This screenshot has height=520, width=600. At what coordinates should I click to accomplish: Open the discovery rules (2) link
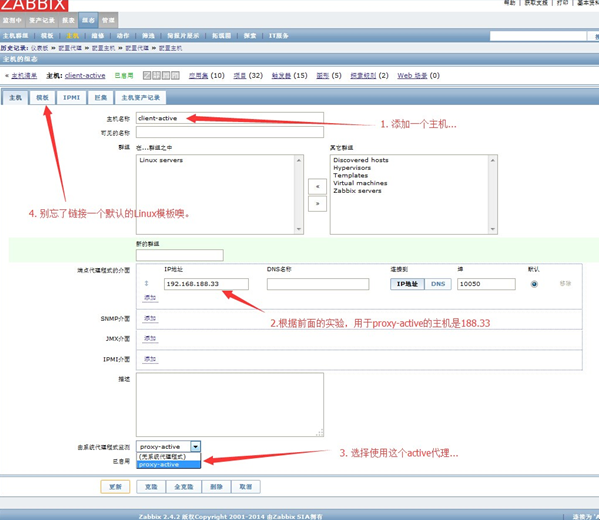(x=363, y=75)
